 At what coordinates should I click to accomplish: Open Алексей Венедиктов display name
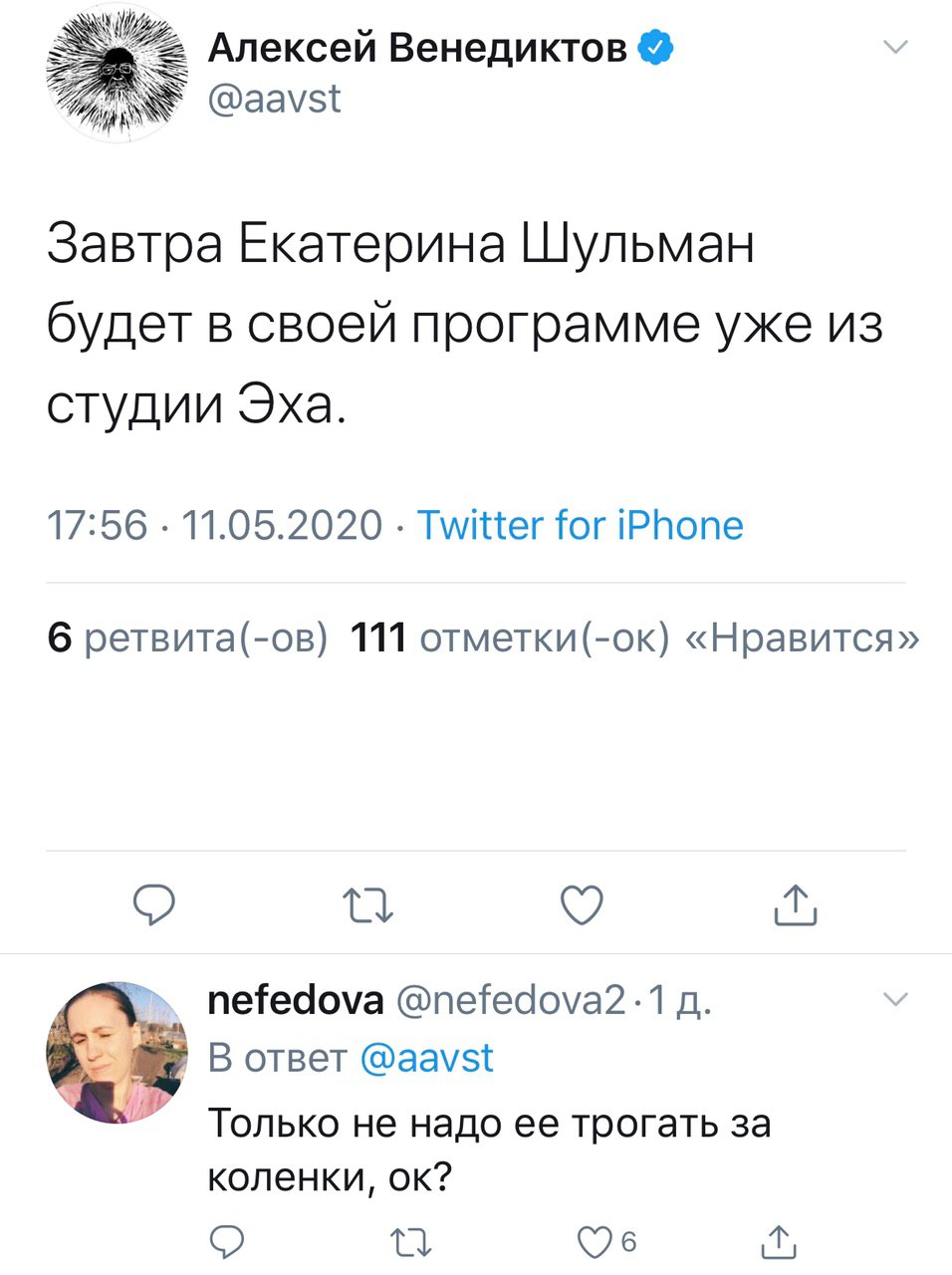click(x=417, y=47)
